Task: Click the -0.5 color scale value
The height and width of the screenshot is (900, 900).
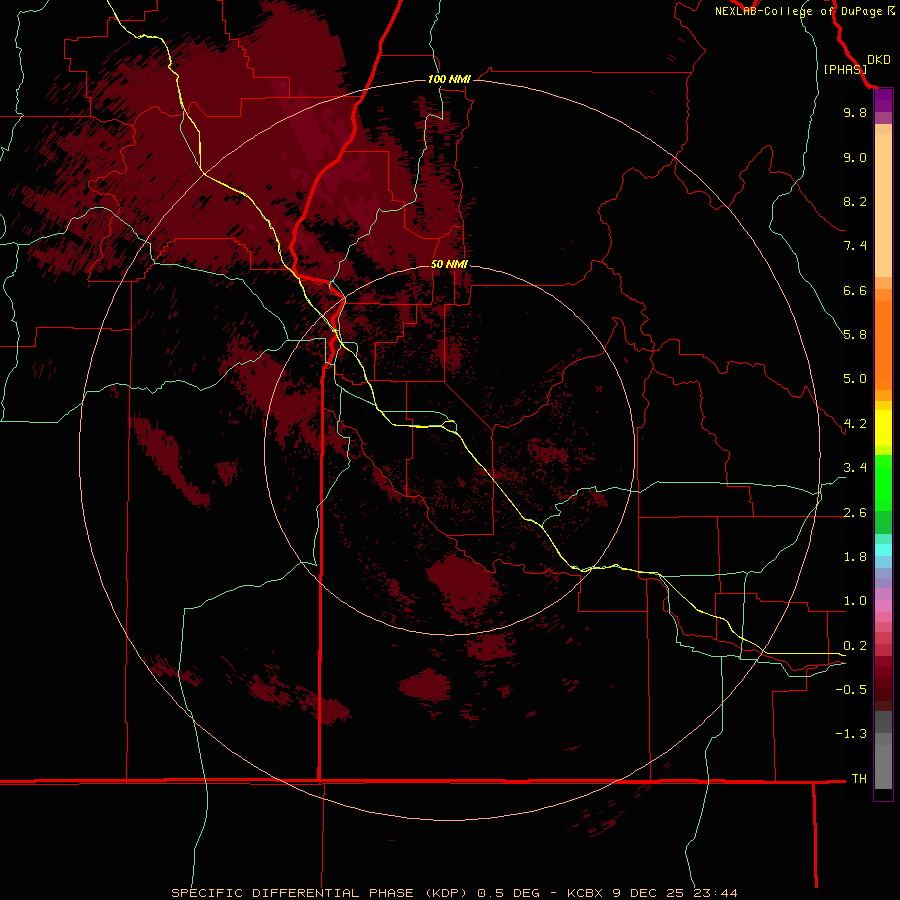Action: click(x=851, y=690)
